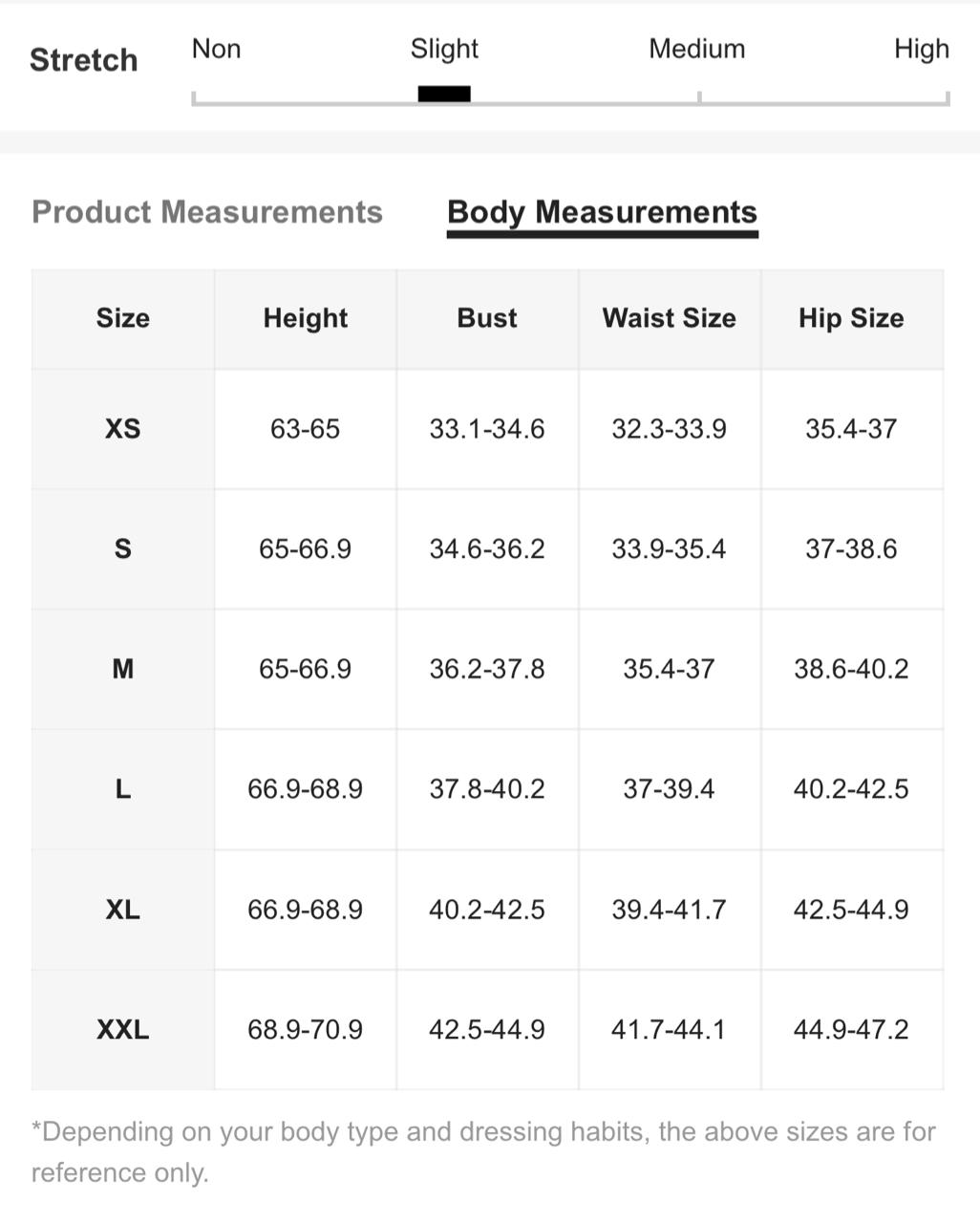Click the Bust column header
Image resolution: width=980 pixels, height=1223 pixels.
coord(487,318)
